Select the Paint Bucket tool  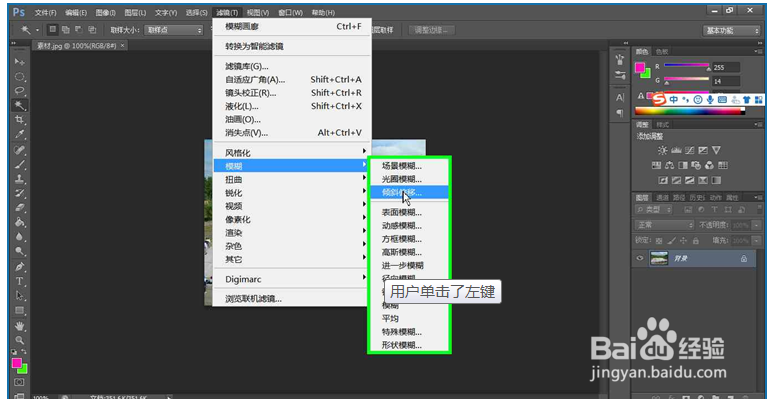[x=20, y=222]
